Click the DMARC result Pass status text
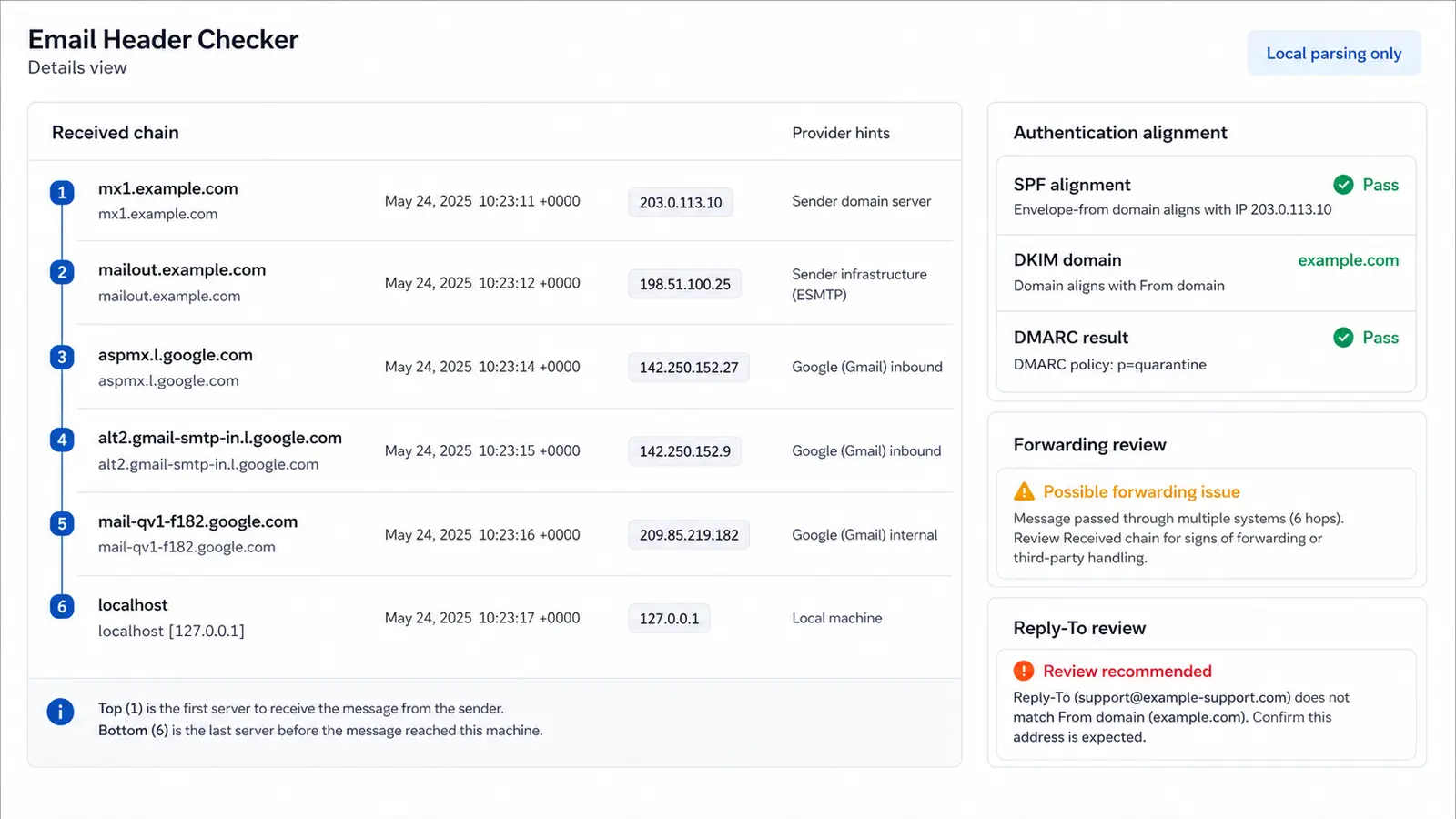1456x819 pixels. tap(1380, 338)
